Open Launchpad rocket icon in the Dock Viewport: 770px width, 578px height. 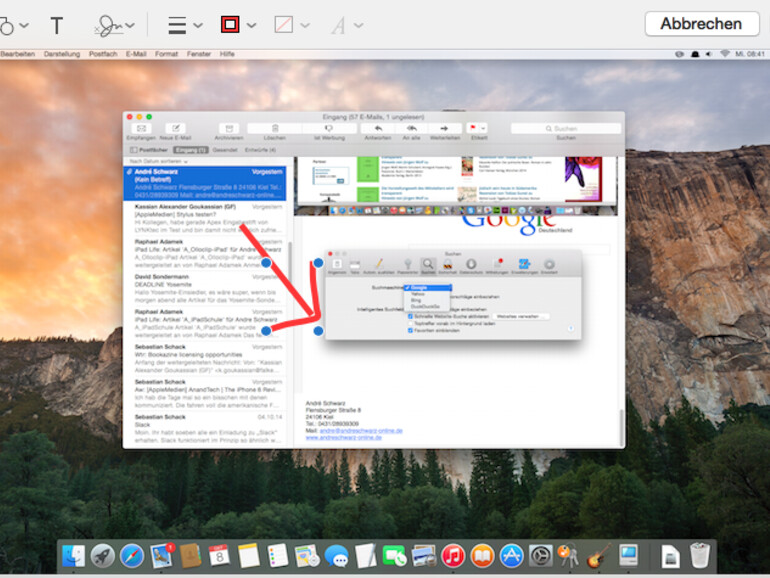[x=103, y=556]
